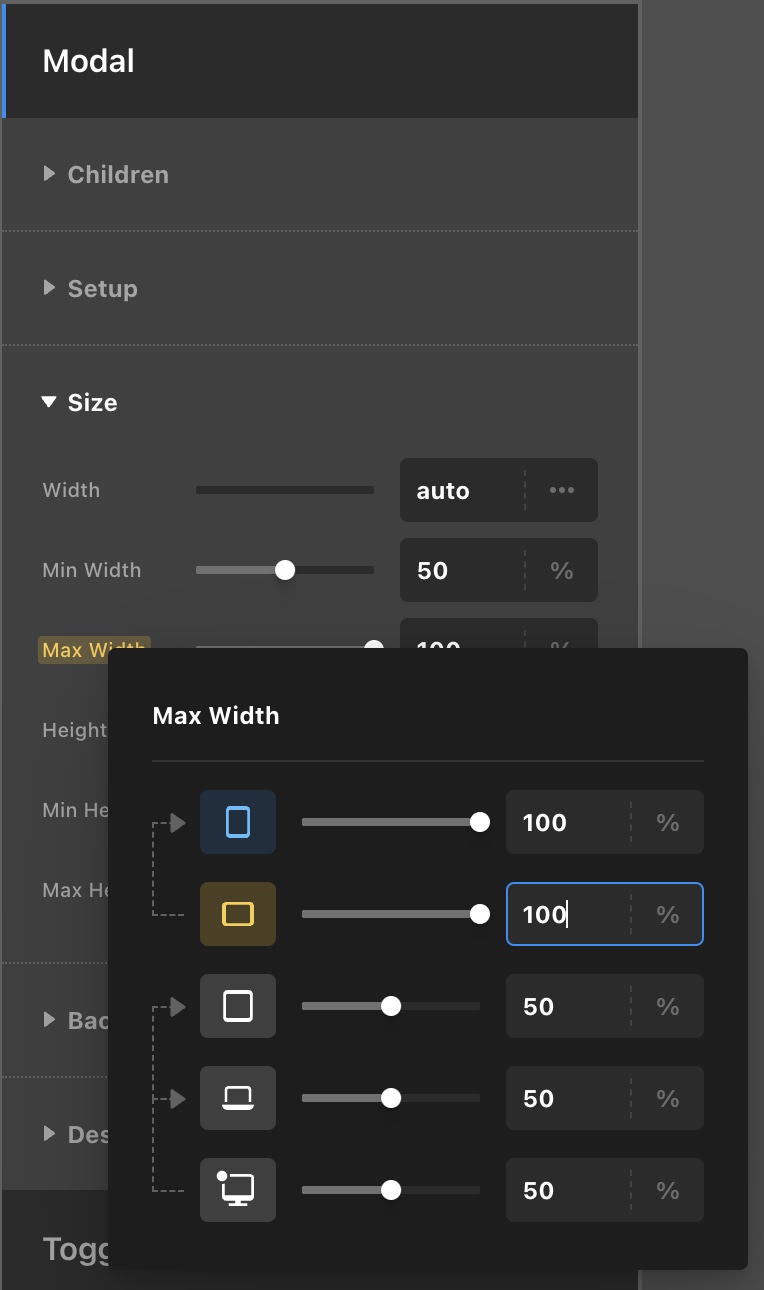Select the laptop breakpoint icon
The width and height of the screenshot is (764, 1290).
pyautogui.click(x=238, y=1098)
